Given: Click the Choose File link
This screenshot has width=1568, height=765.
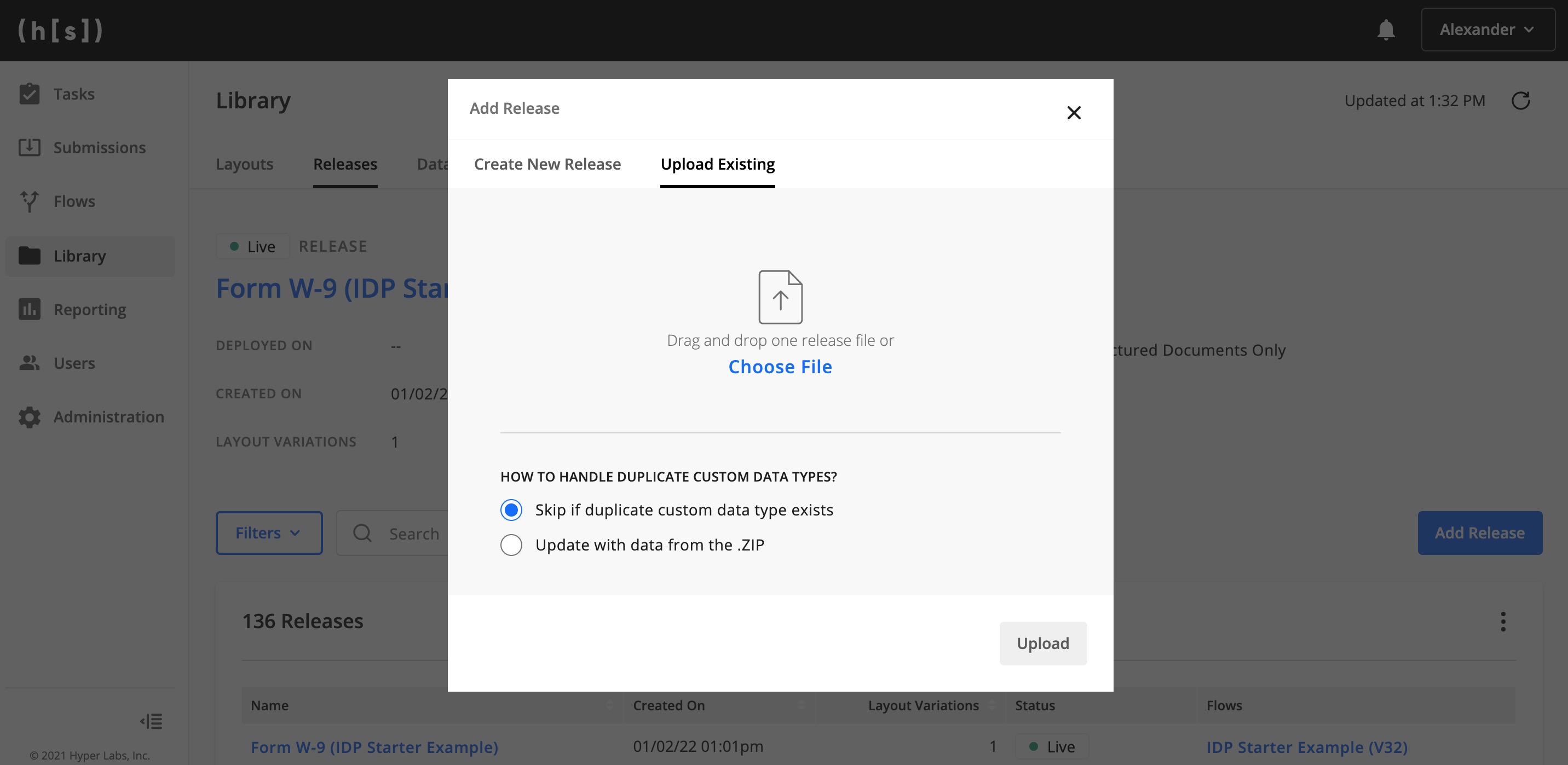Looking at the screenshot, I should (x=780, y=367).
